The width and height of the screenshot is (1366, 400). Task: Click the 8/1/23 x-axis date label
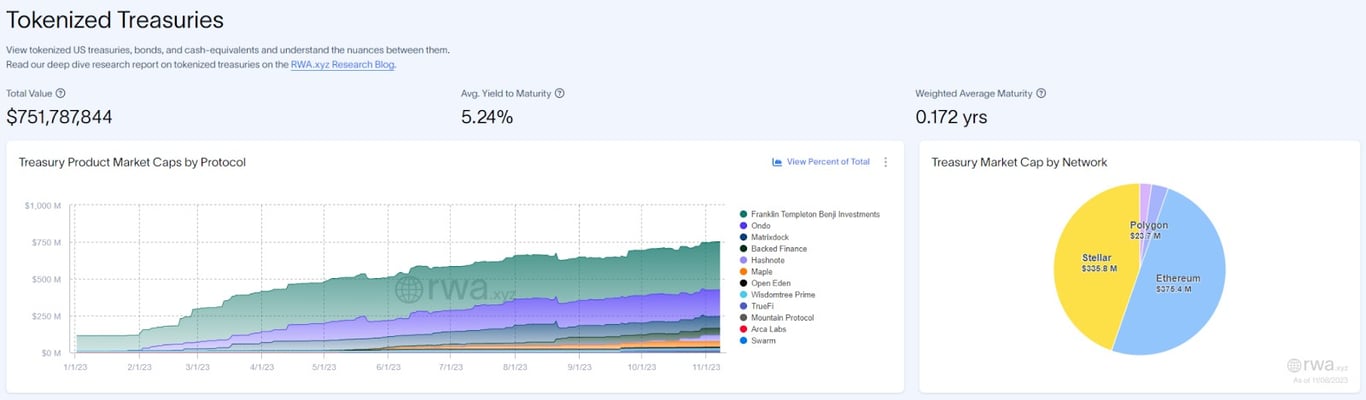pos(514,367)
